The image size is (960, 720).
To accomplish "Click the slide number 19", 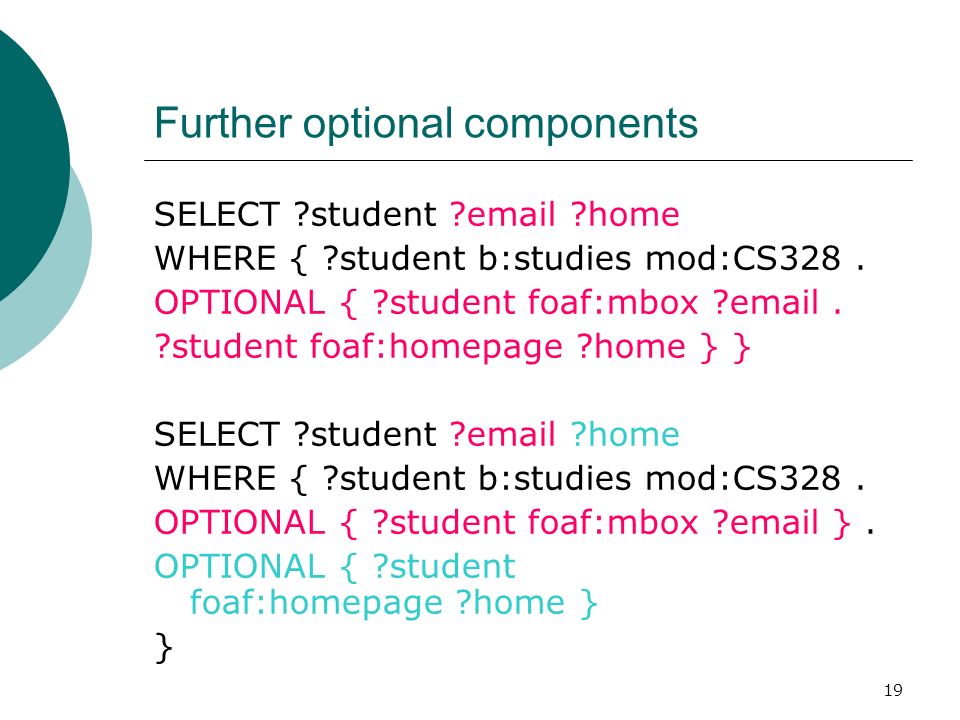I will pos(893,691).
